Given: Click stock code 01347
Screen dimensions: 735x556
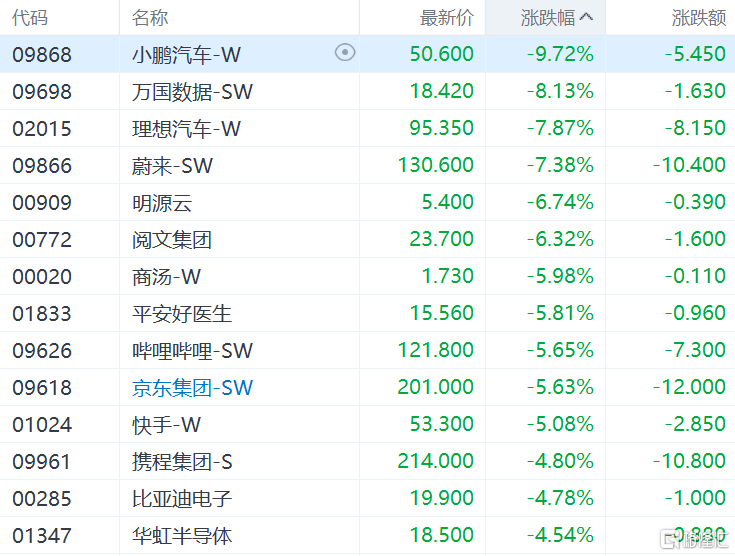Looking at the screenshot, I should tap(42, 536).
